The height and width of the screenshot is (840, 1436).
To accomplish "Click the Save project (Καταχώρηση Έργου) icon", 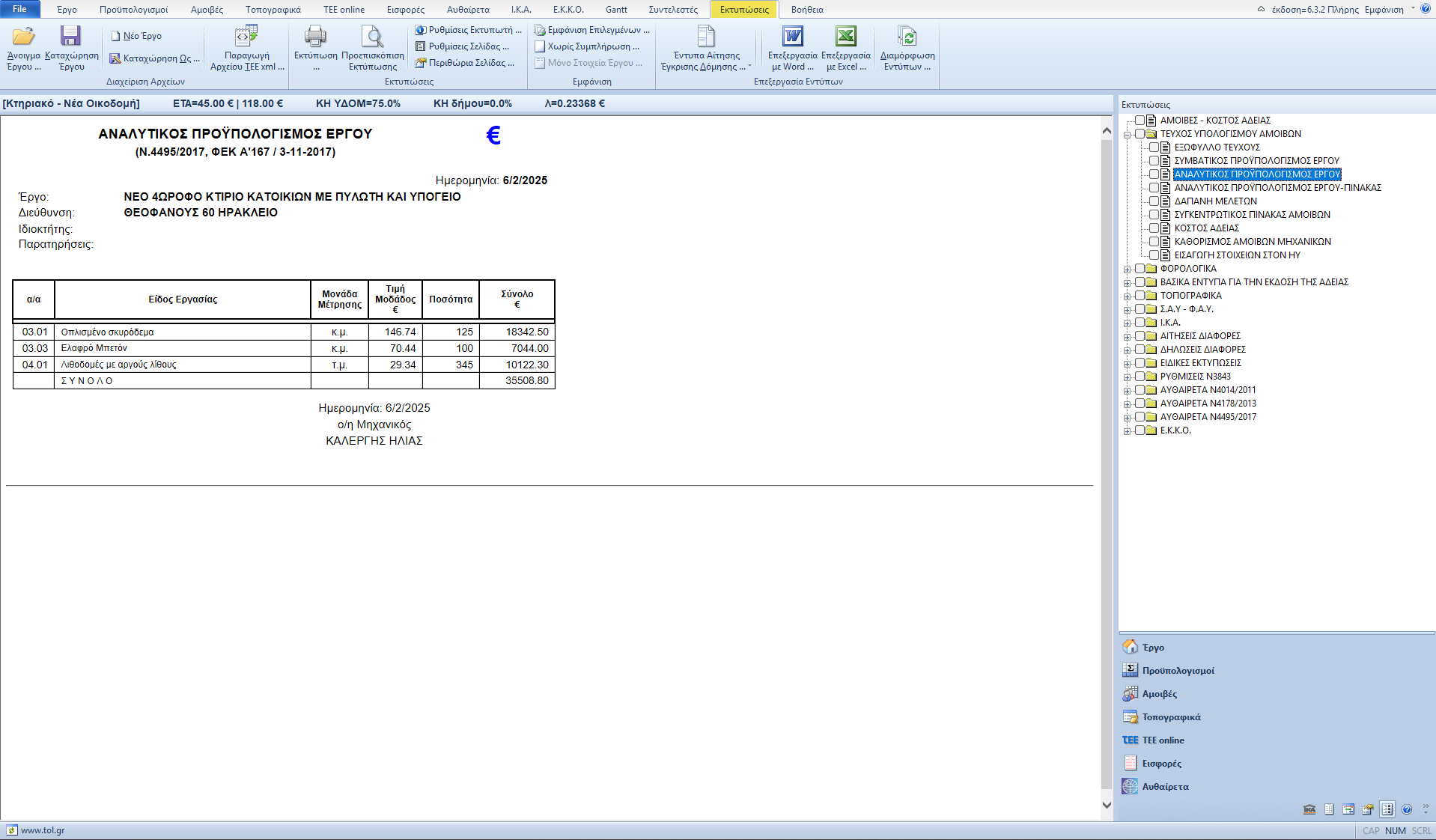I will 70,37.
